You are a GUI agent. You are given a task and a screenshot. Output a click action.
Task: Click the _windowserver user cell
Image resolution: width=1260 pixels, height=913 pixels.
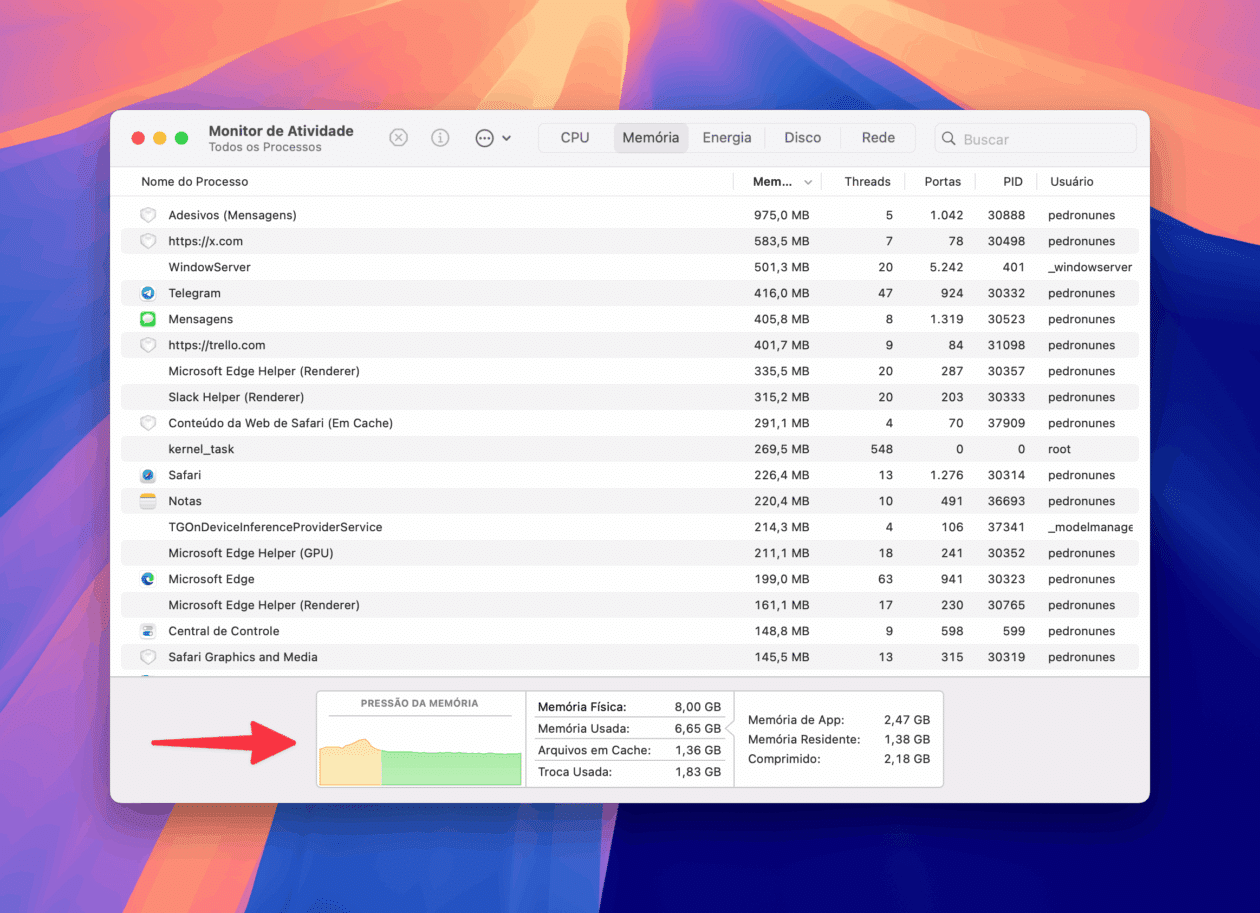point(1090,267)
